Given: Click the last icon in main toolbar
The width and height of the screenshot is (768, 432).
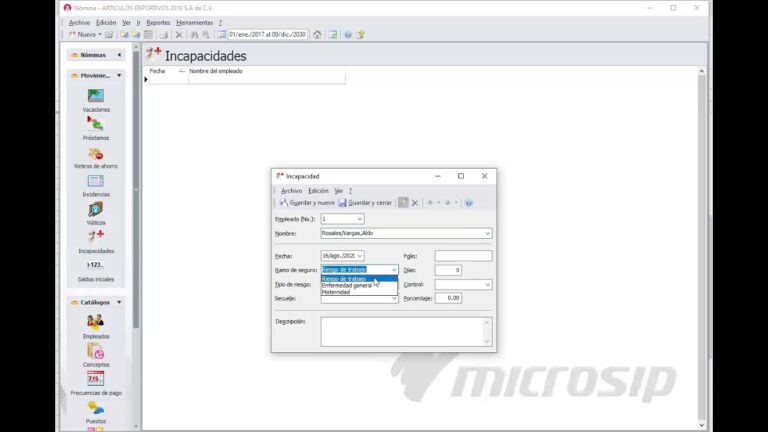Looking at the screenshot, I should pyautogui.click(x=360, y=35).
